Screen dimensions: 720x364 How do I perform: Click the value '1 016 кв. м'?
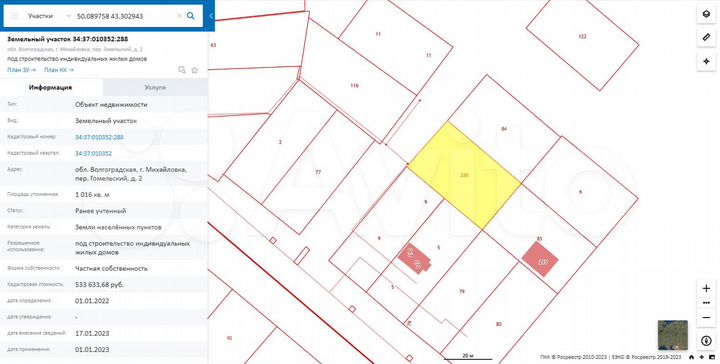[92, 195]
